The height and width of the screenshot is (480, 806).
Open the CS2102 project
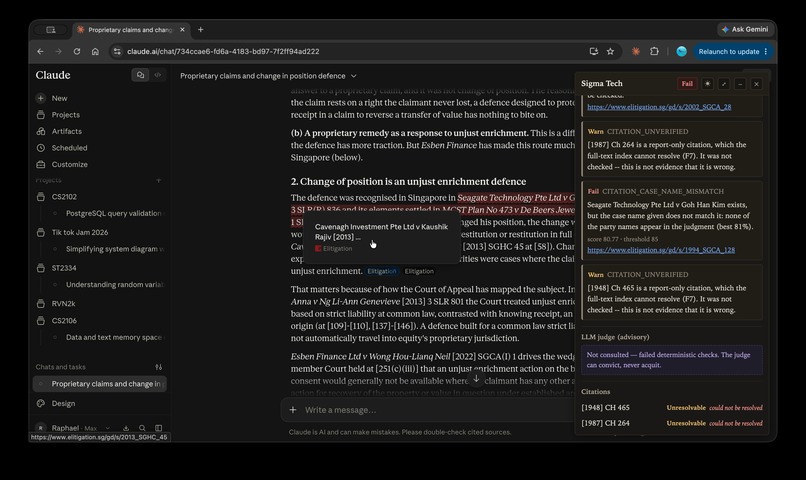[64, 197]
